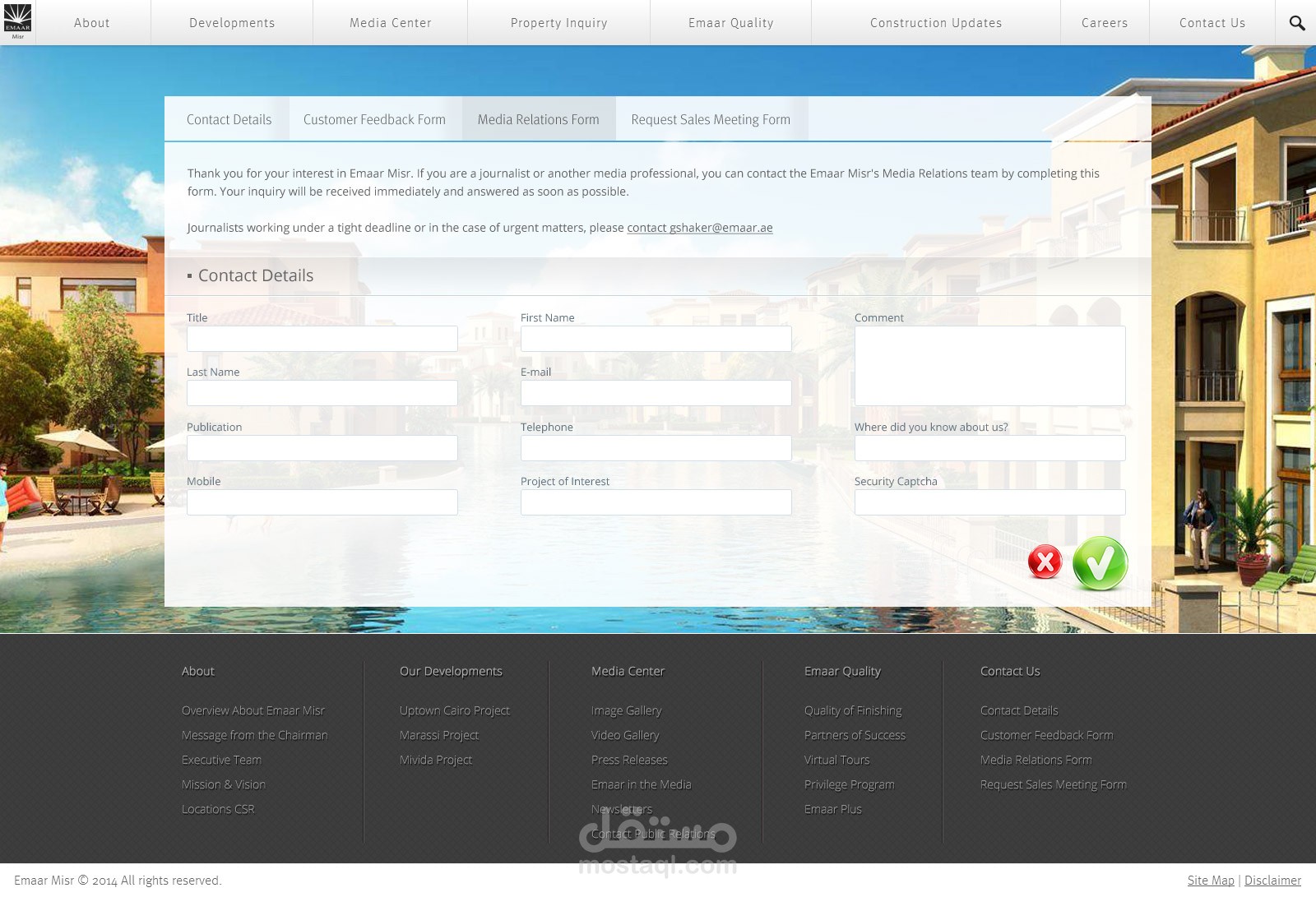Click the footer About heading
Image resolution: width=1316 pixels, height=897 pixels.
tap(198, 671)
